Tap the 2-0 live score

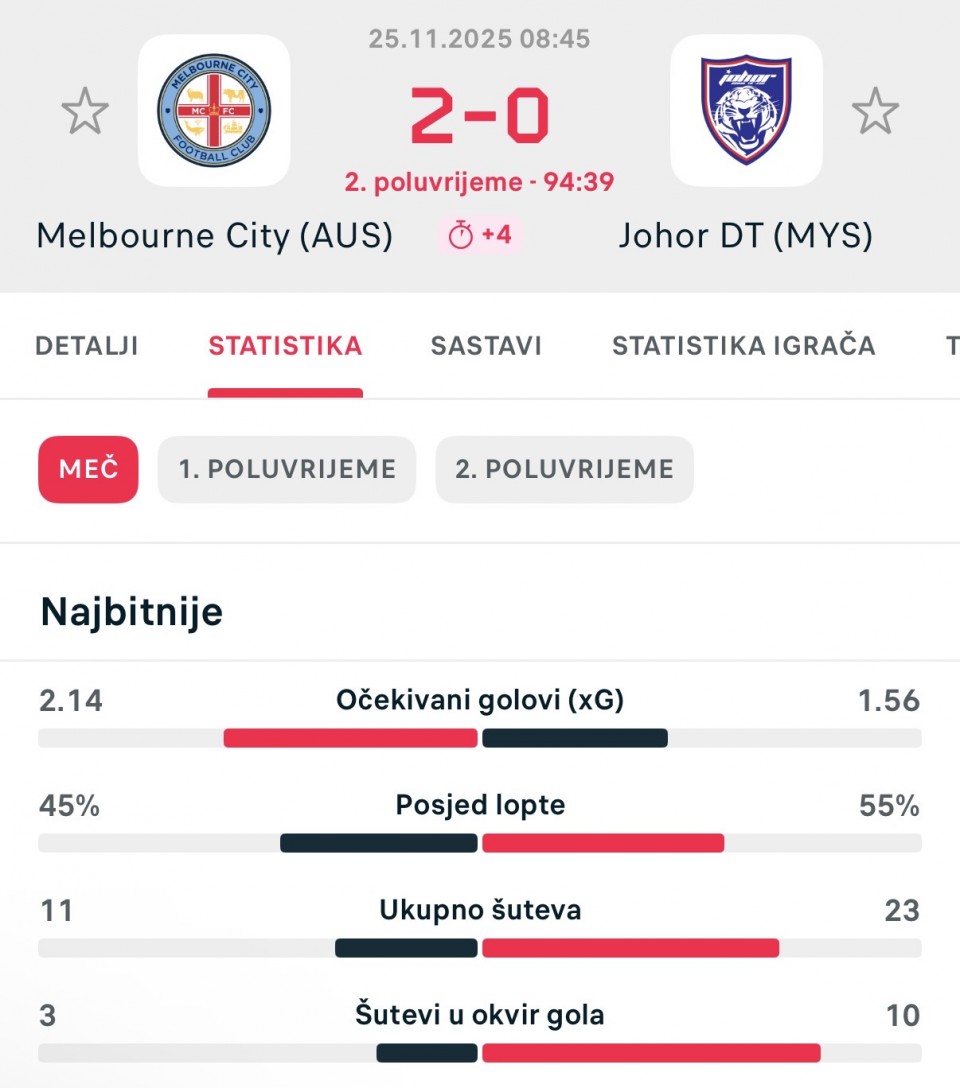point(479,114)
